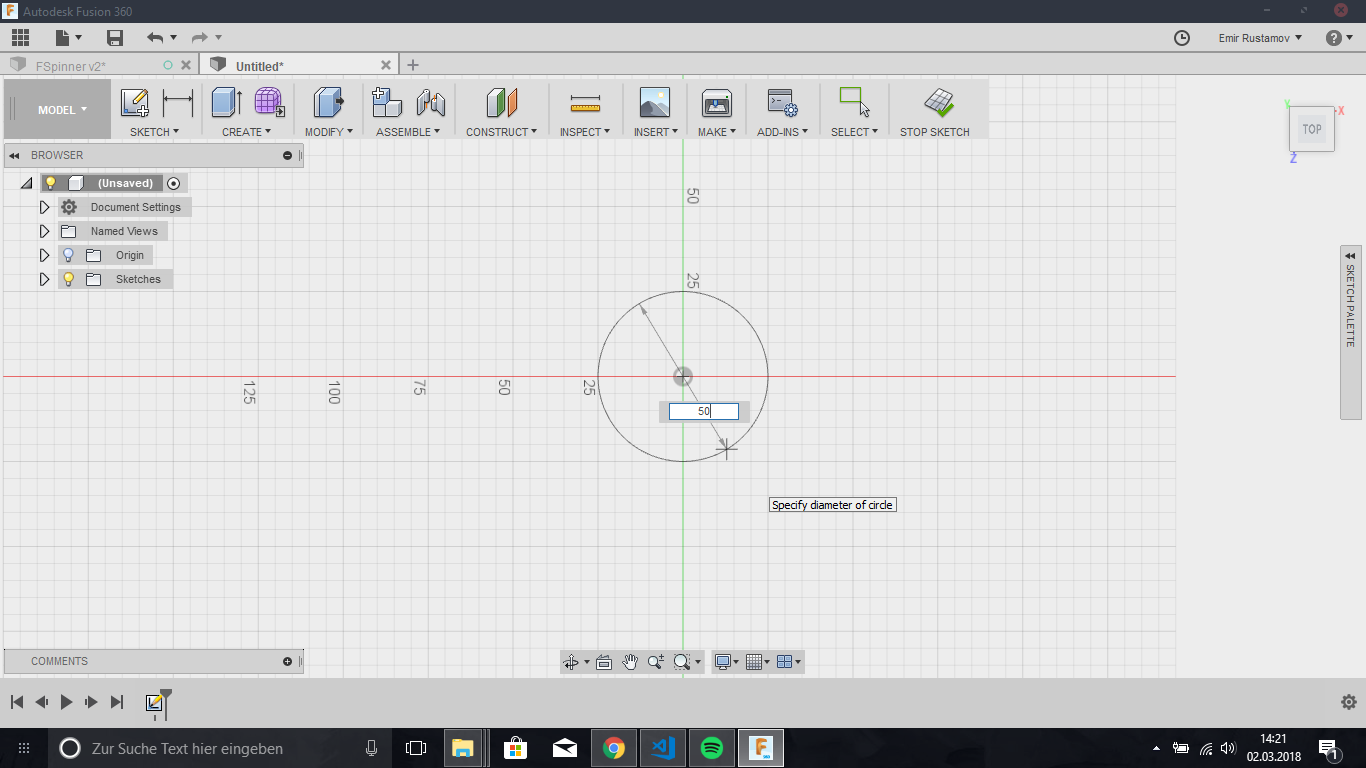Open the data panel grid icon
1366x768 pixels.
point(21,38)
